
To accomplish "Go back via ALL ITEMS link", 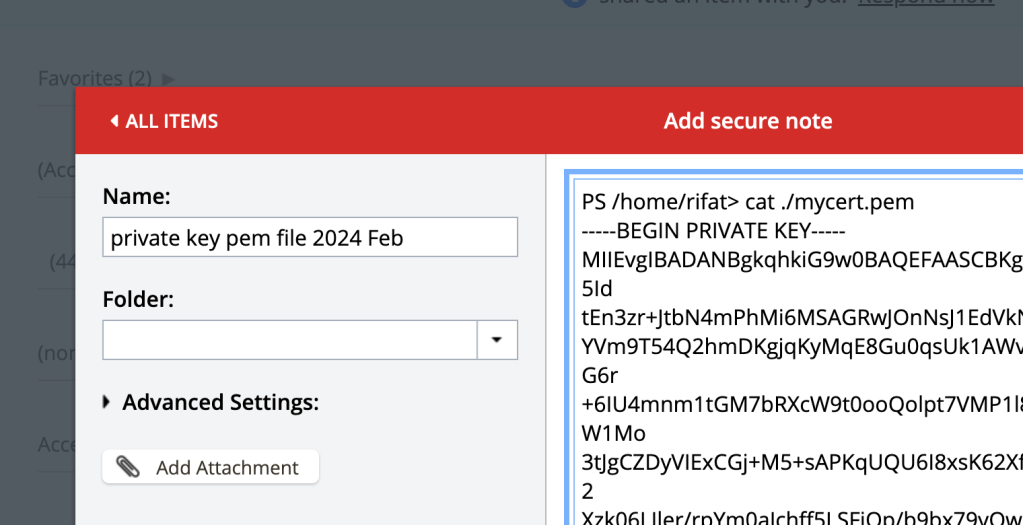I will 164,121.
